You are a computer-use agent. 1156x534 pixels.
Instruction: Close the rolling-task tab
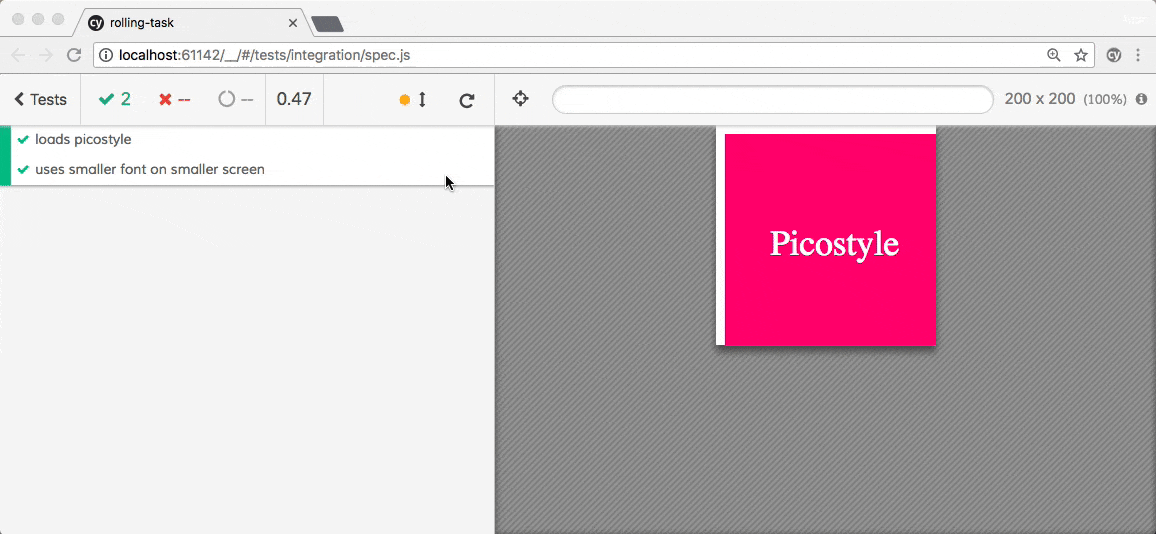click(x=293, y=23)
